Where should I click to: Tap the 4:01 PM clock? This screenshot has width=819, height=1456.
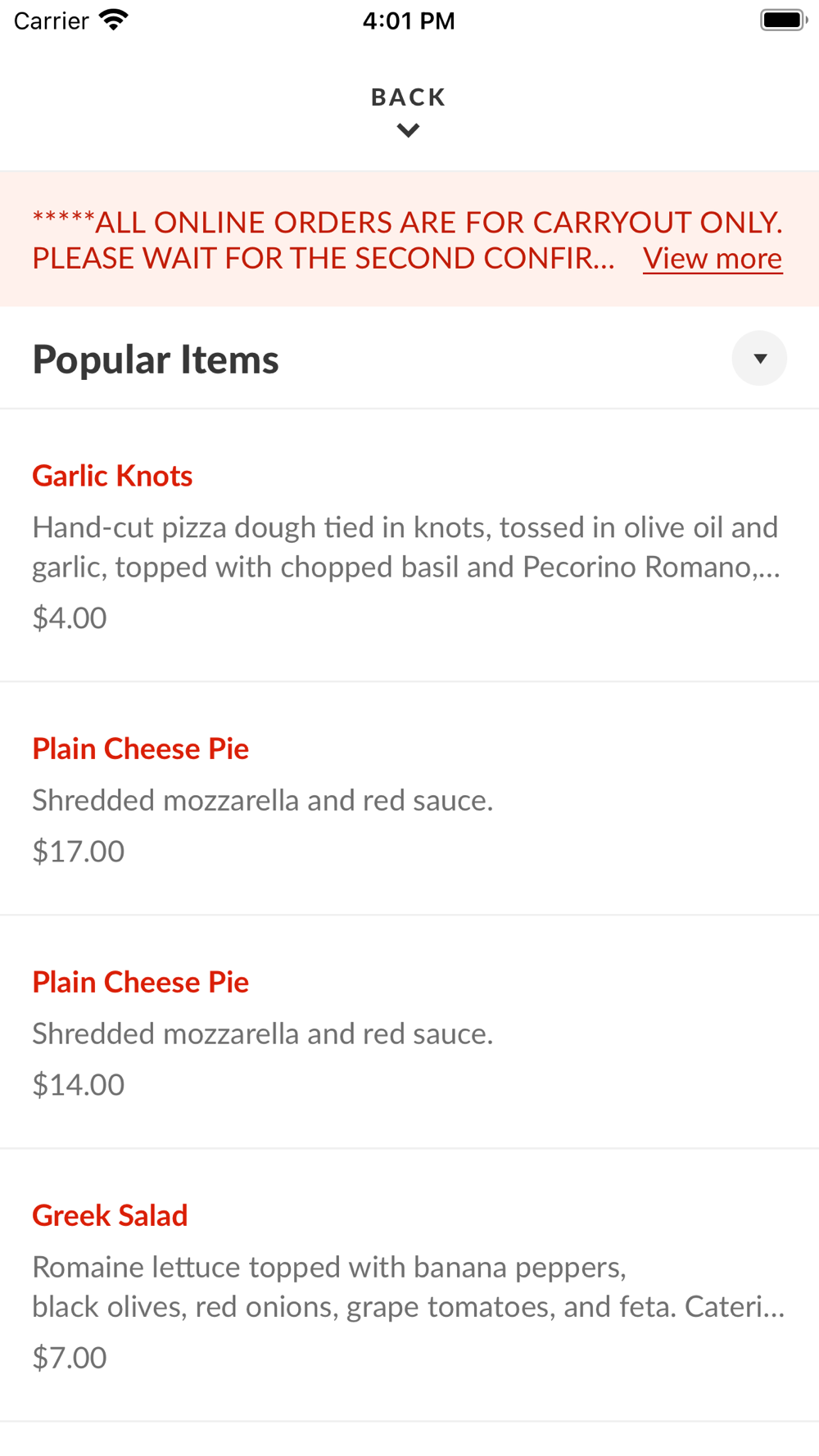(x=409, y=20)
